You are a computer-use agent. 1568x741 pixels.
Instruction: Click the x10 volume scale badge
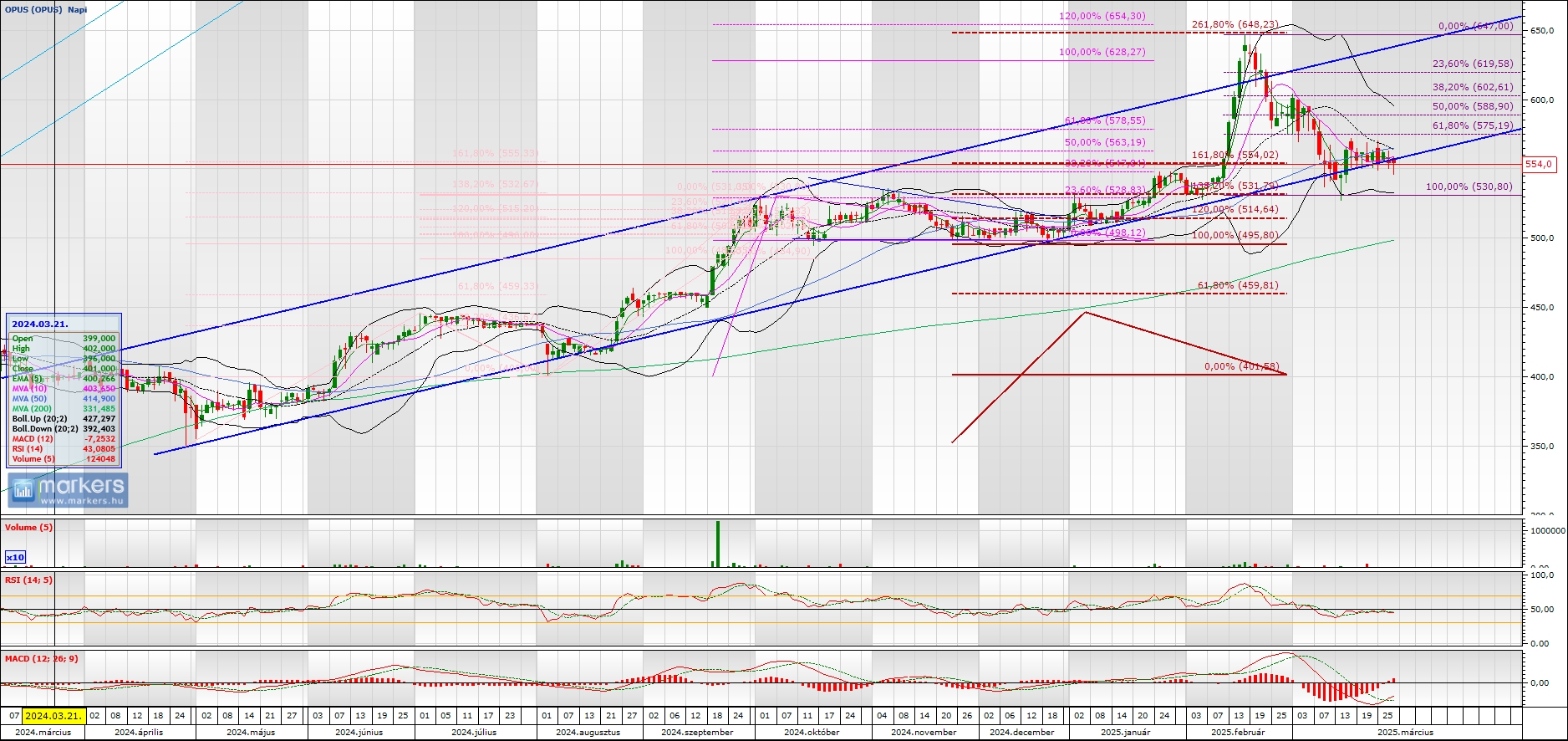tap(15, 557)
